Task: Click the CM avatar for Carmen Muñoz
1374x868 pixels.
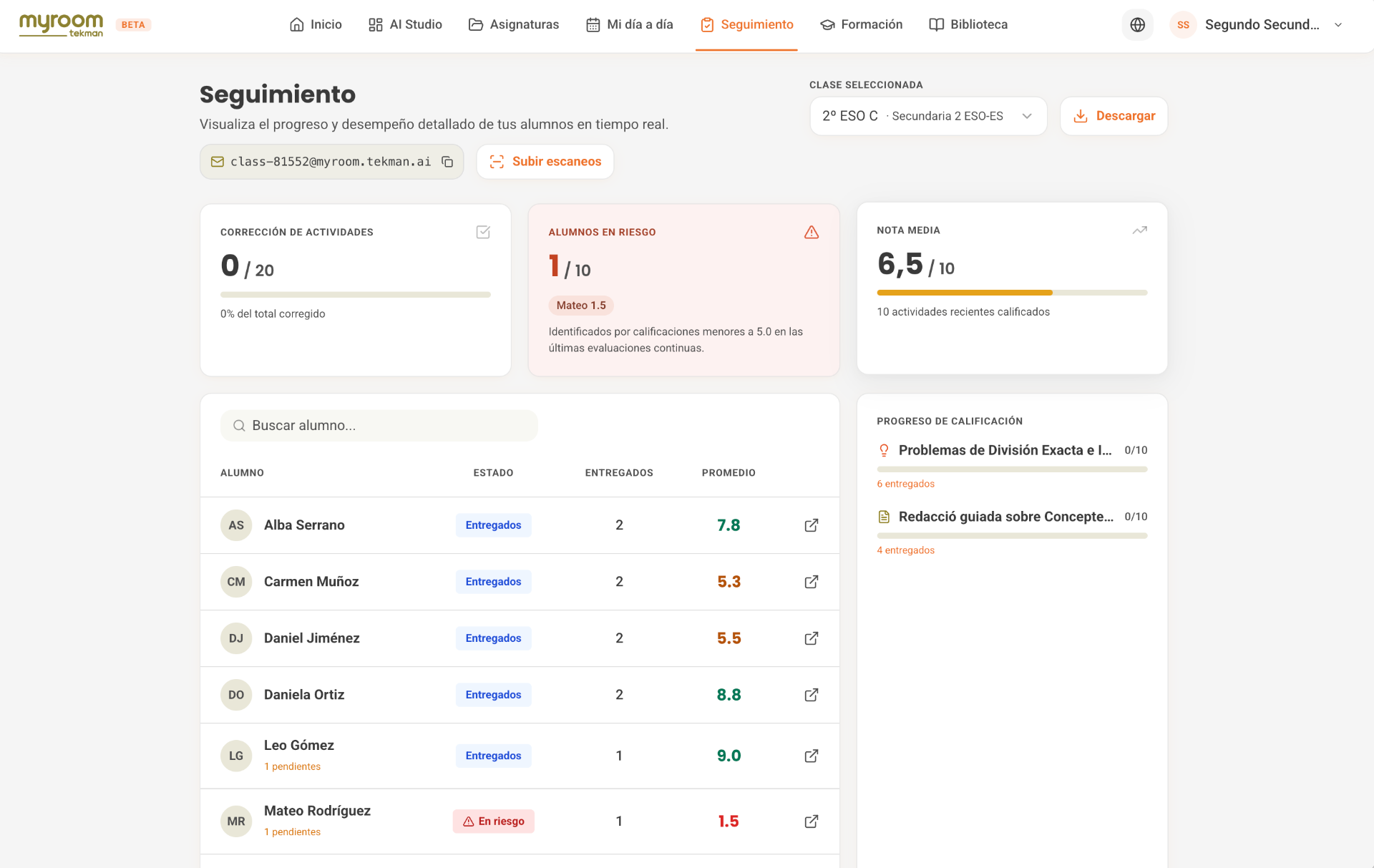Action: pyautogui.click(x=236, y=582)
